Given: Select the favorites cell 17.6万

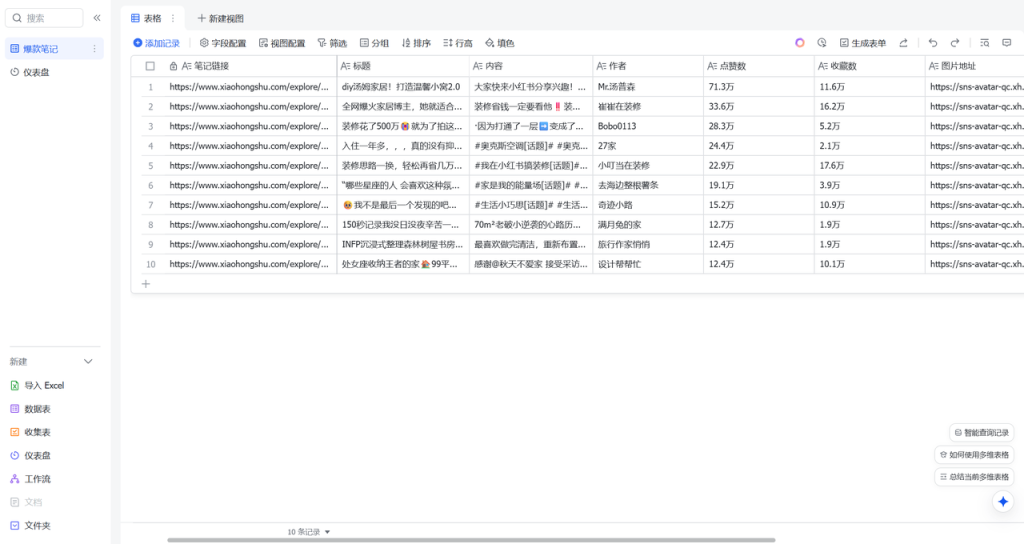Looking at the screenshot, I should pyautogui.click(x=869, y=166).
